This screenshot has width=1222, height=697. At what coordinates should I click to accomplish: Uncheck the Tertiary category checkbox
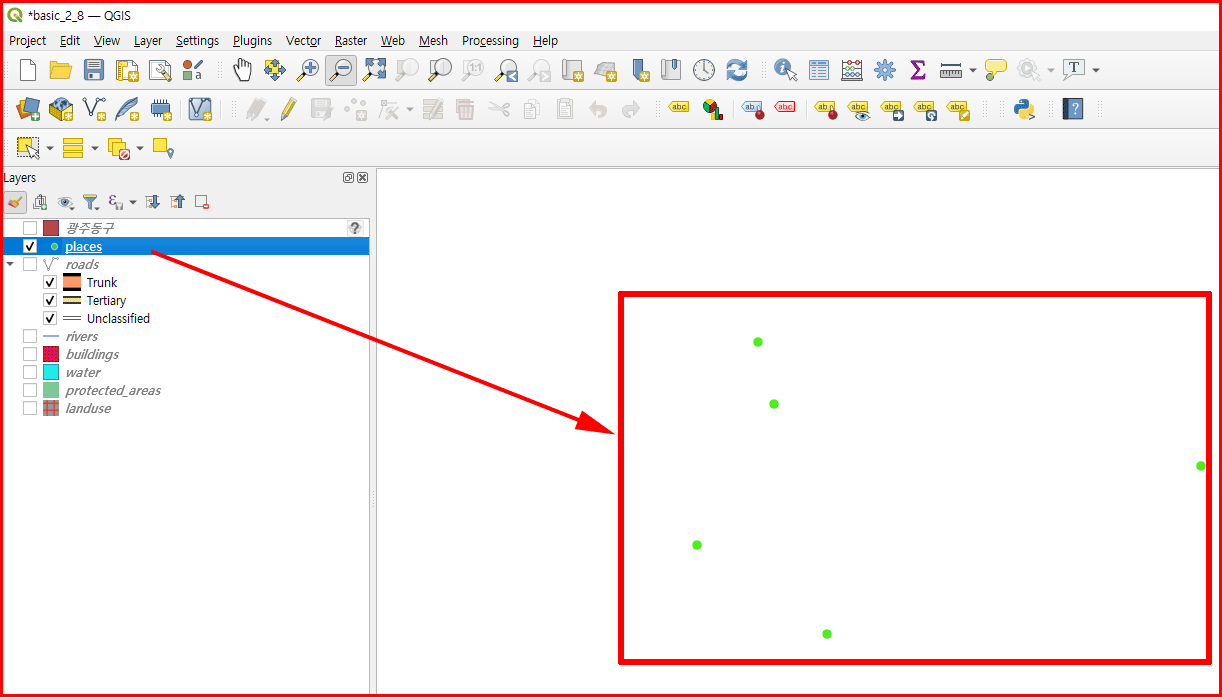(x=50, y=300)
